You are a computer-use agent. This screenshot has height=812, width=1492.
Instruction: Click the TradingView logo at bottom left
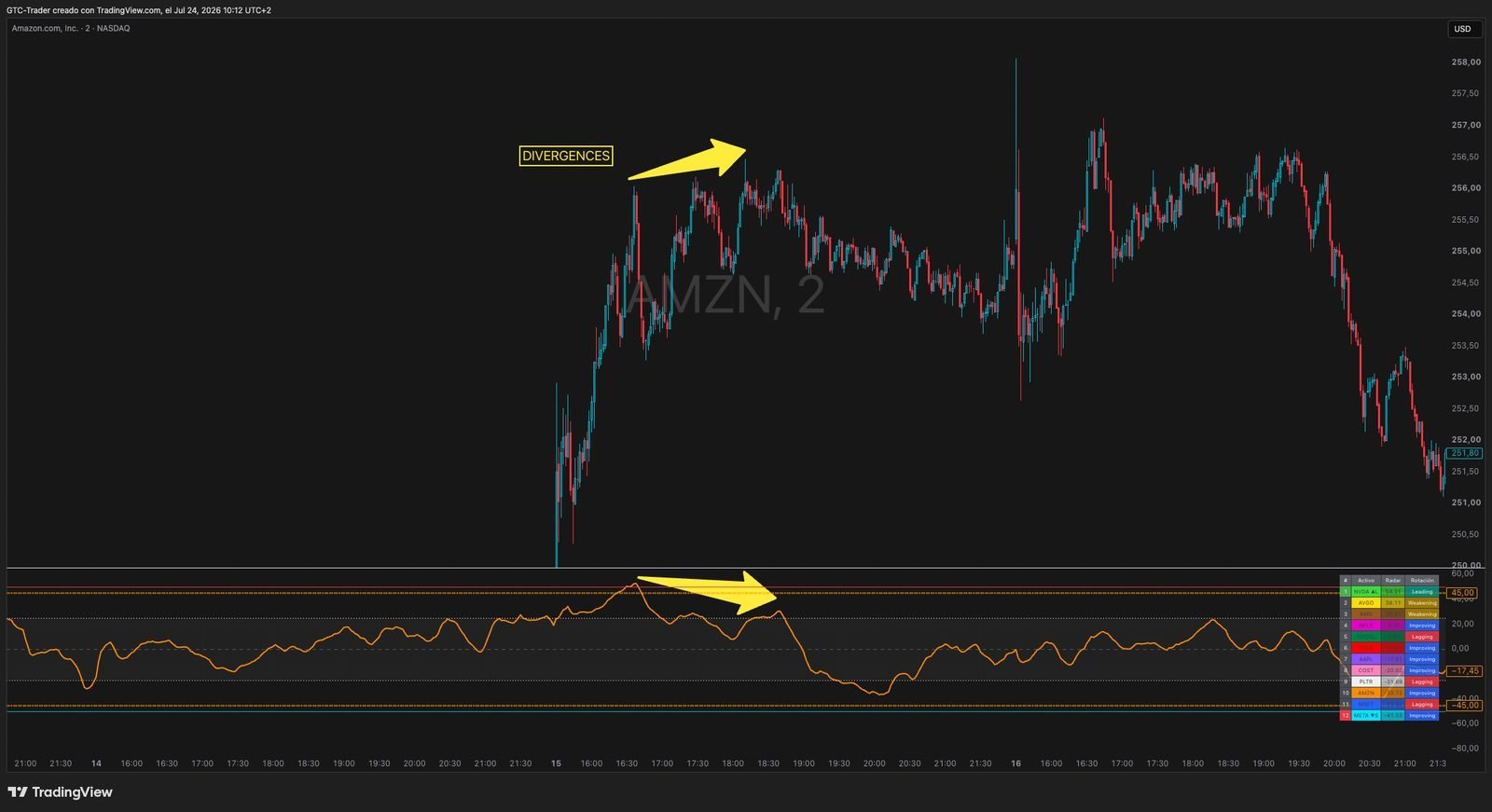point(60,792)
